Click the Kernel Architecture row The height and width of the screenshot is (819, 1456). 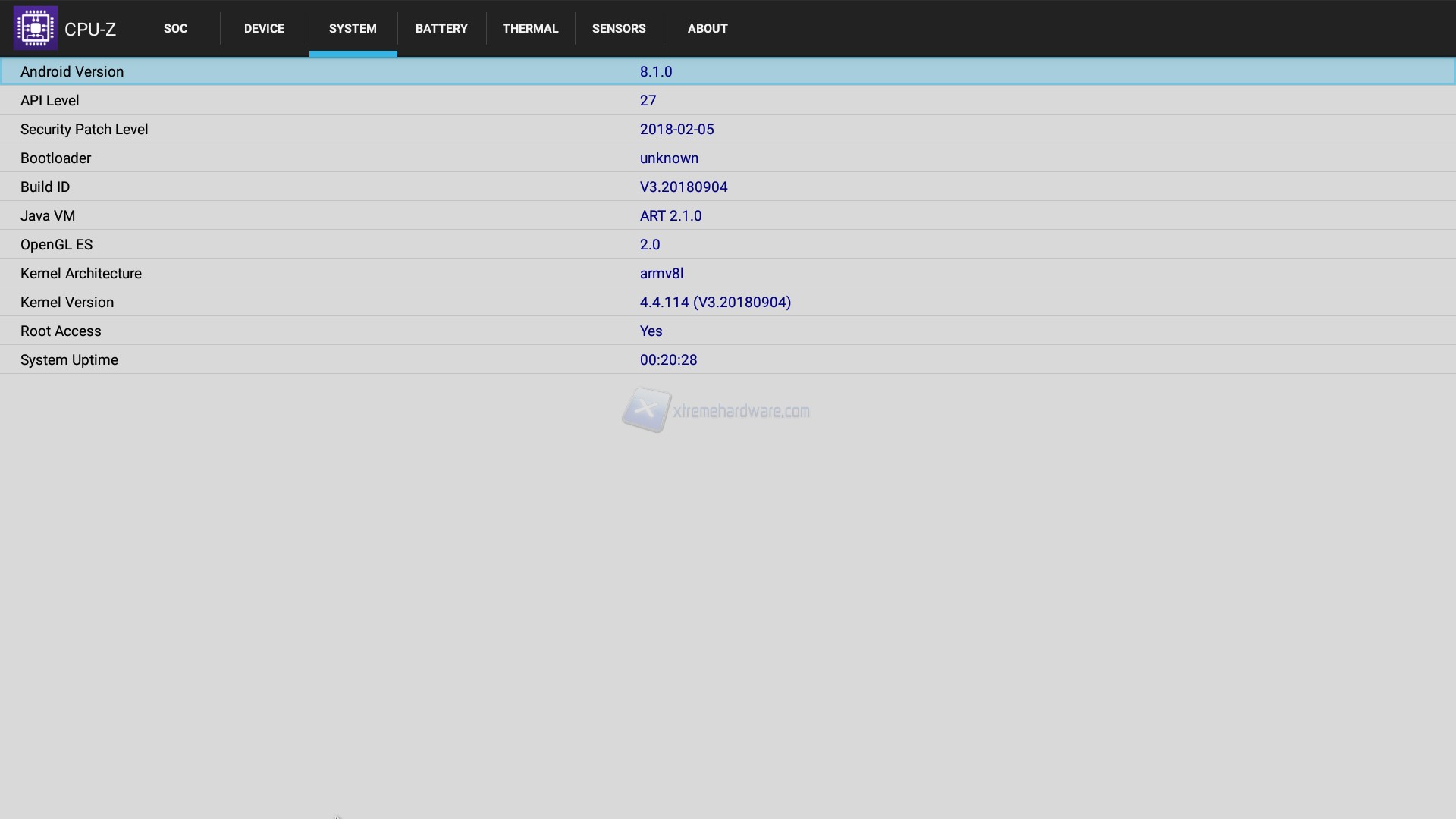(x=728, y=273)
